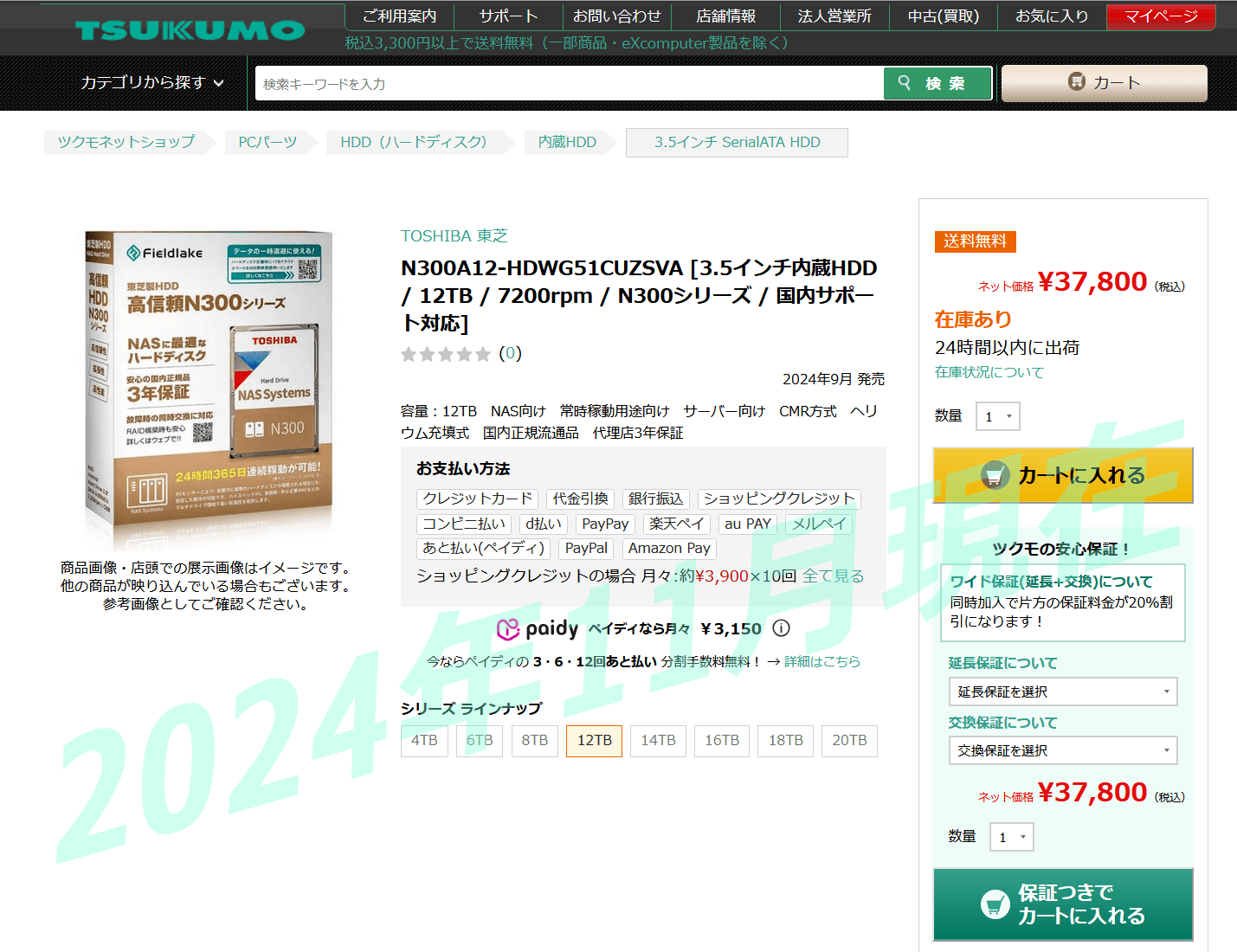Click ショッピングクレジット payment tag
The width and height of the screenshot is (1237, 952).
coord(779,499)
